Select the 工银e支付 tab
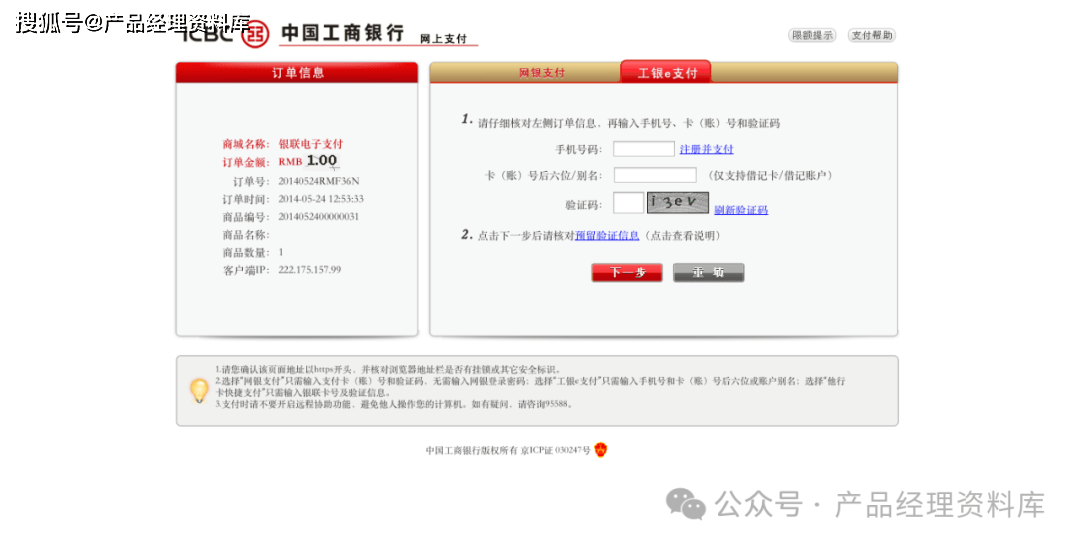The height and width of the screenshot is (548, 1080). [x=666, y=73]
